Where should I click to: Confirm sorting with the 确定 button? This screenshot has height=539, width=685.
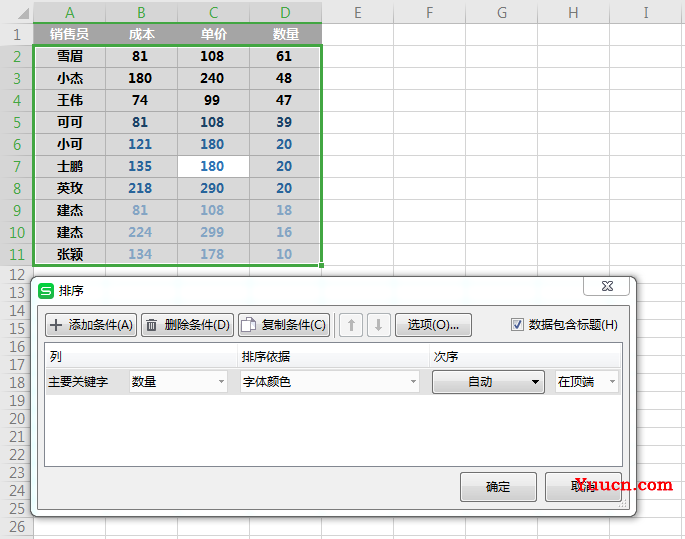[x=498, y=487]
